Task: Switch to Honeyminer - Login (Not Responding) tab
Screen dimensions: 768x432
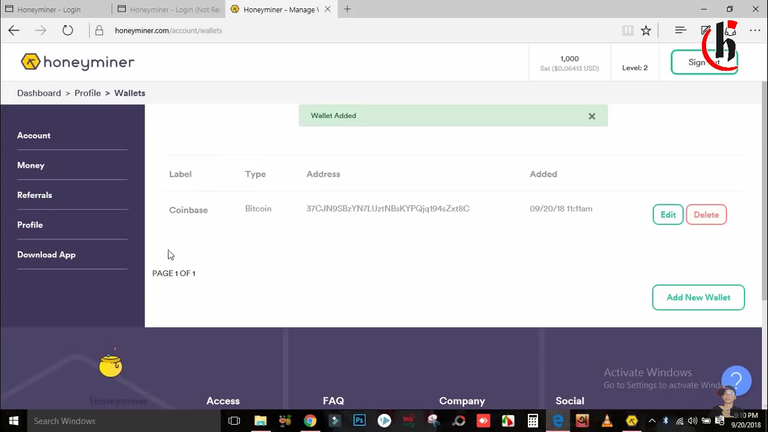Action: (168, 9)
